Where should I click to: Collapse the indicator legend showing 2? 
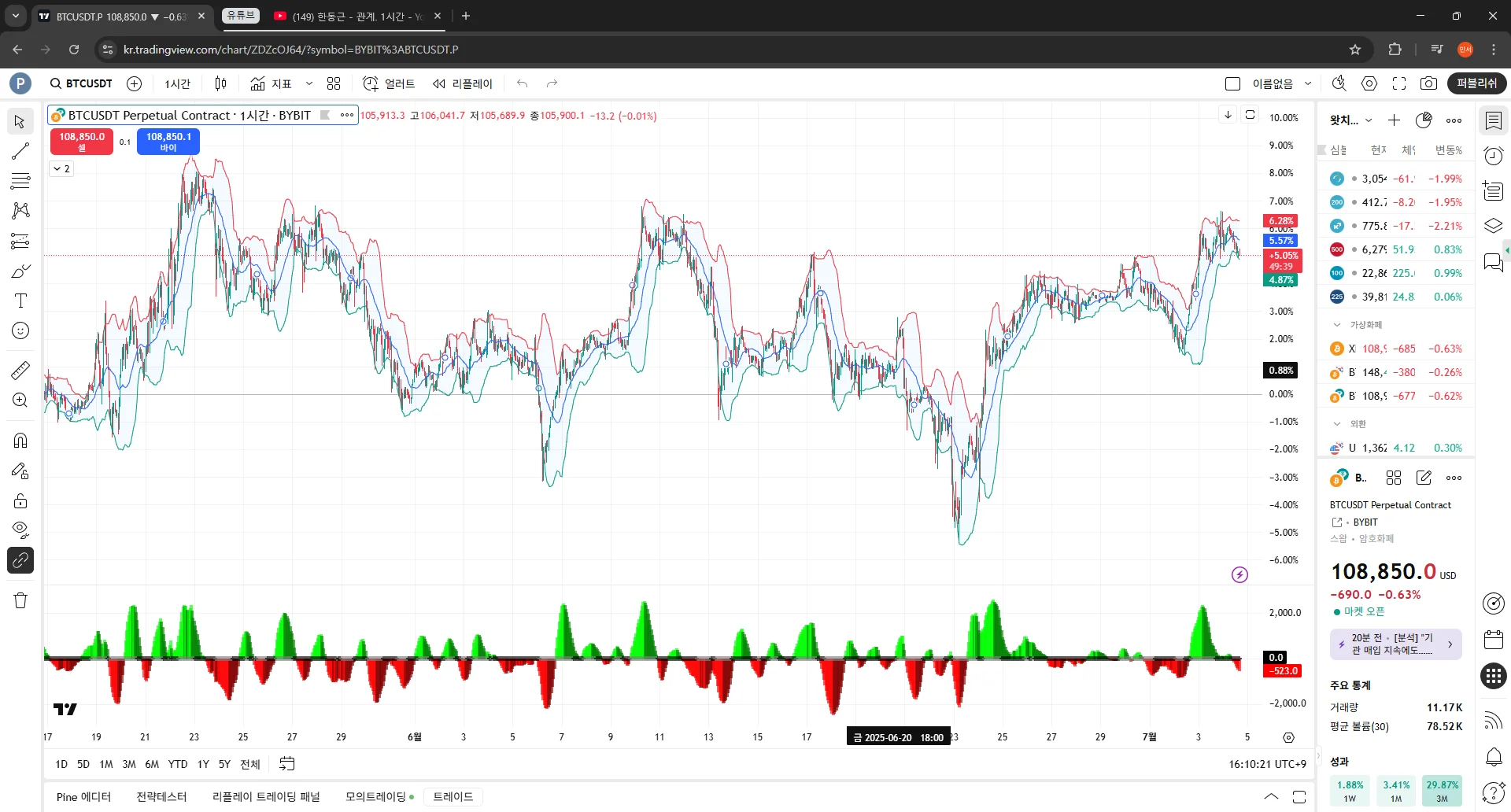point(62,168)
